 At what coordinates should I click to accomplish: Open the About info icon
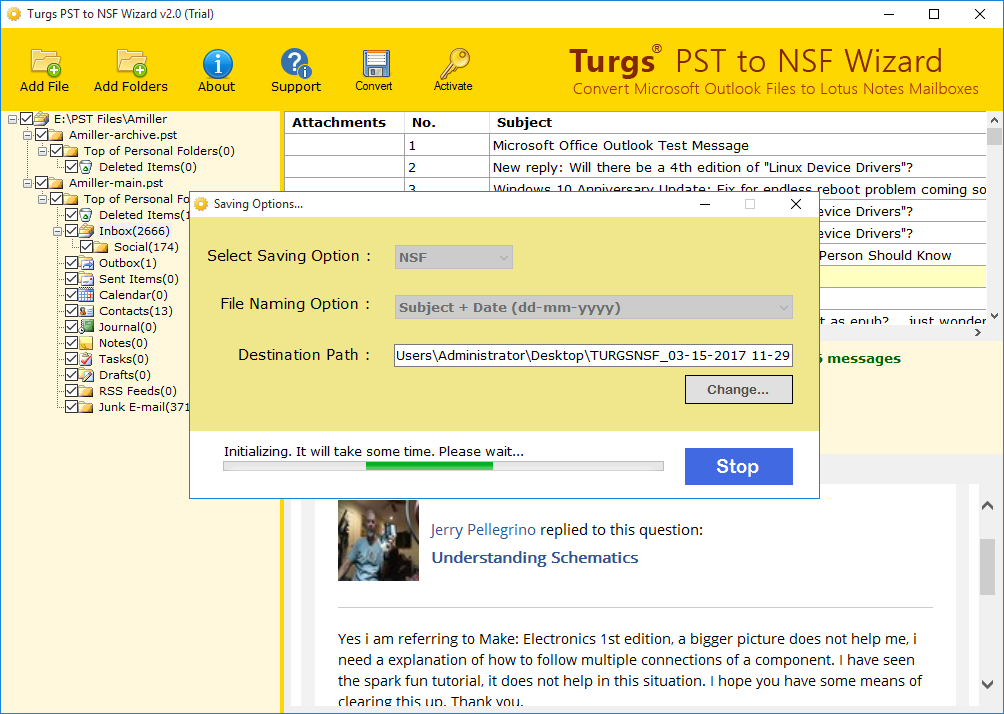[x=217, y=63]
